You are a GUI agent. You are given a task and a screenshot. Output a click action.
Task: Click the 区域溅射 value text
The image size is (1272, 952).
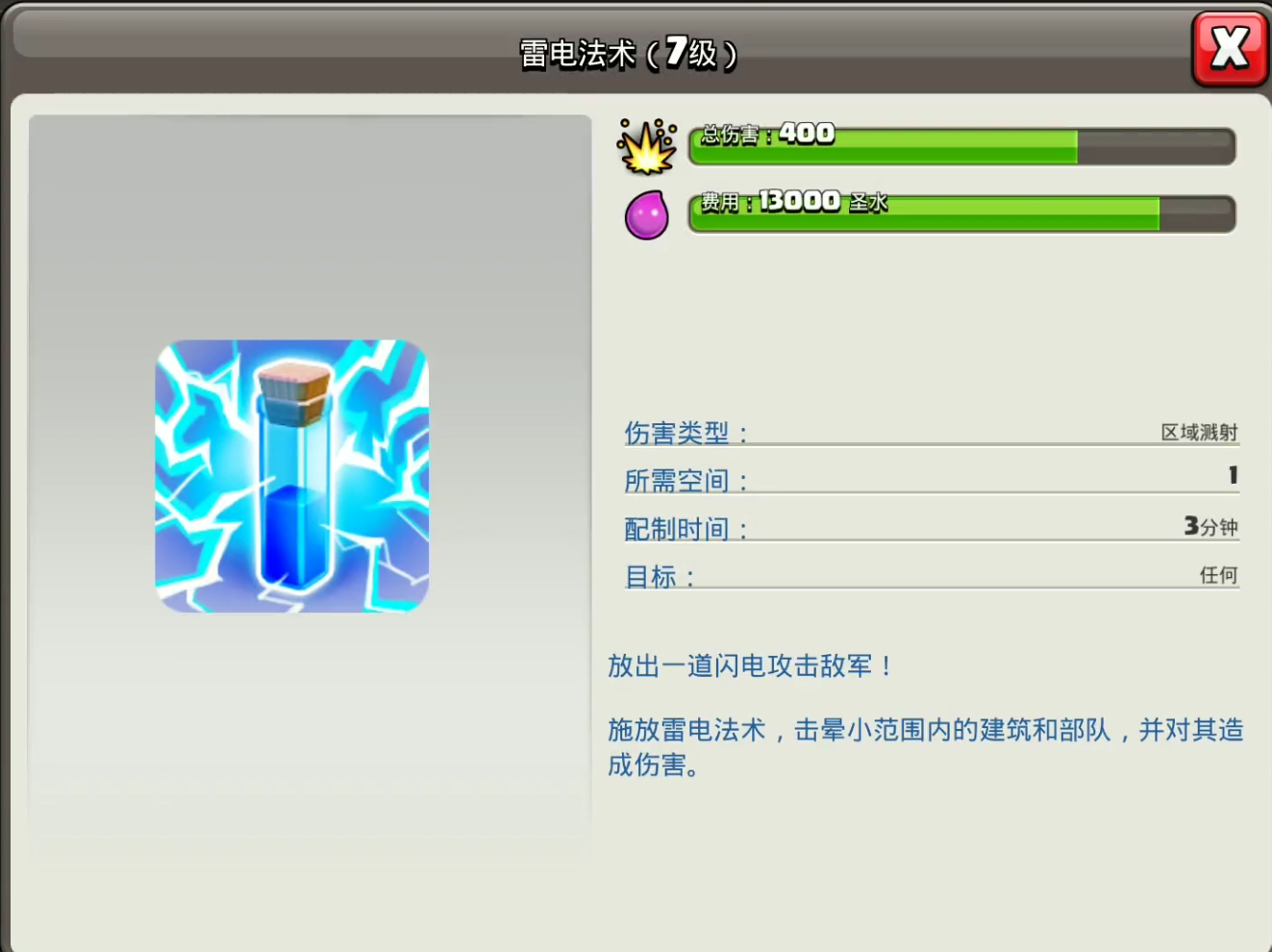pos(1199,433)
